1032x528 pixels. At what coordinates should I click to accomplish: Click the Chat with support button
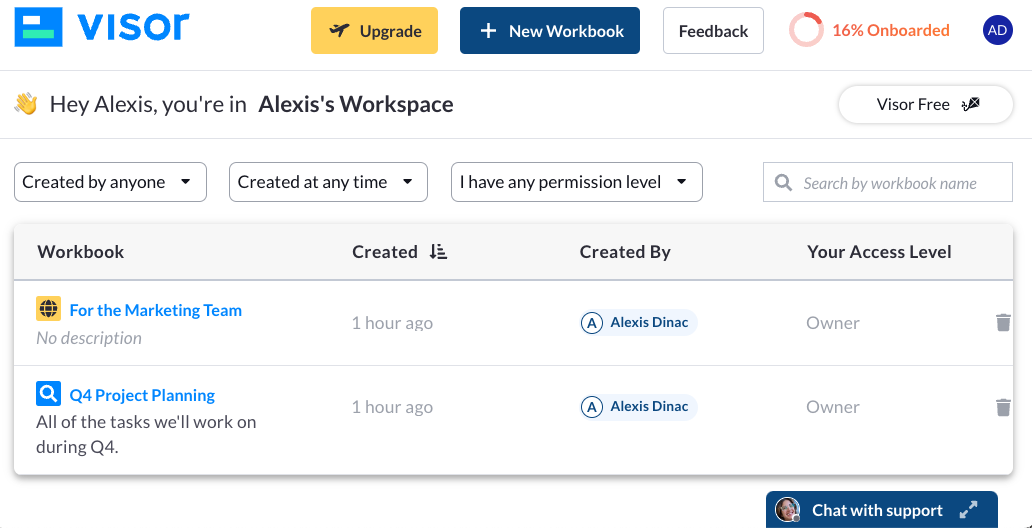click(x=882, y=510)
